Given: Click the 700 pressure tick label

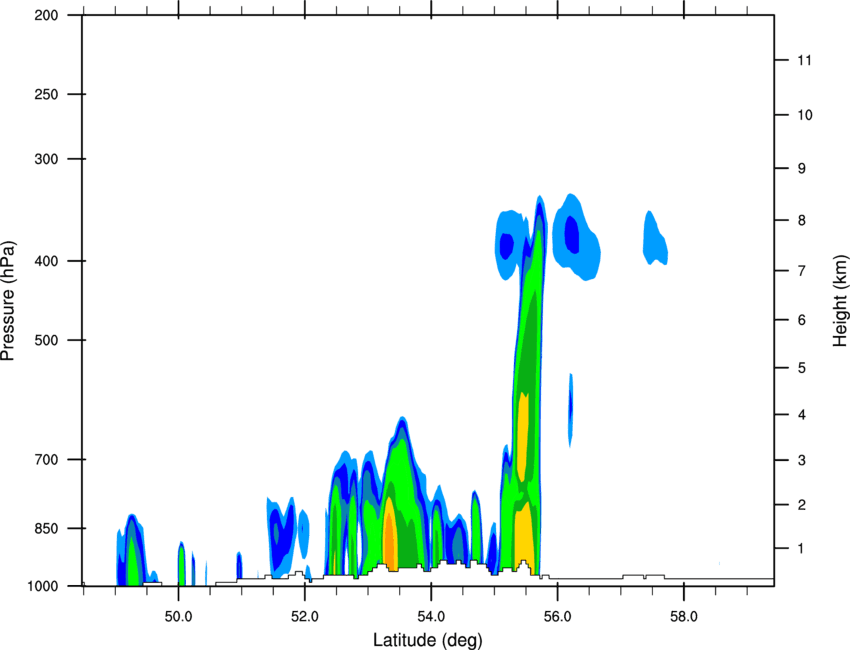Looking at the screenshot, I should [x=46, y=459].
